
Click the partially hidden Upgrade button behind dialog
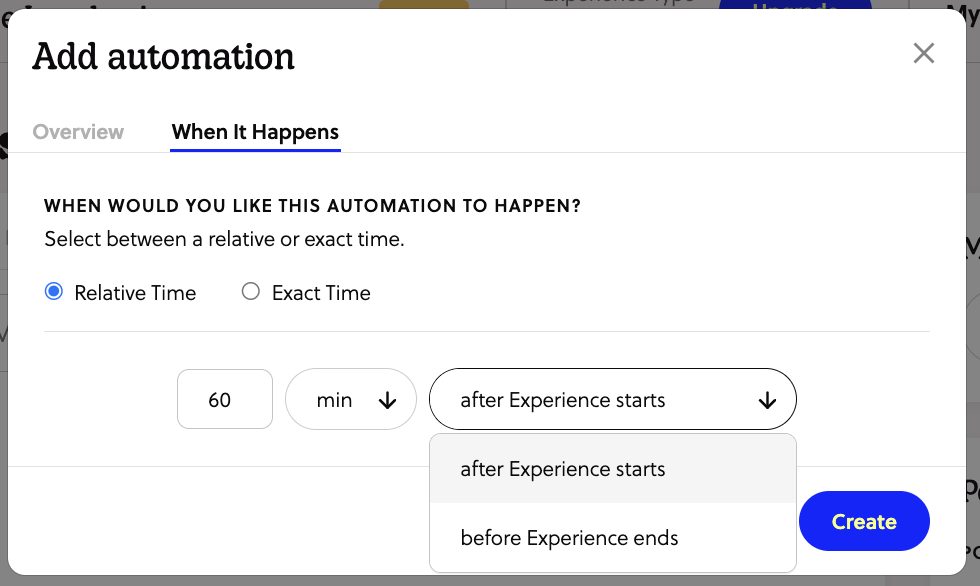[795, 10]
